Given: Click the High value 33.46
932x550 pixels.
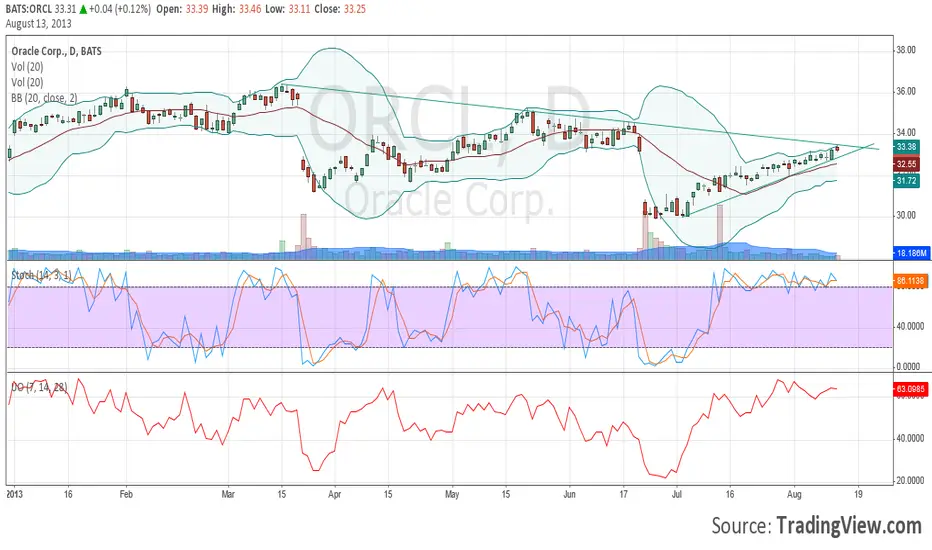Looking at the screenshot, I should (x=250, y=9).
